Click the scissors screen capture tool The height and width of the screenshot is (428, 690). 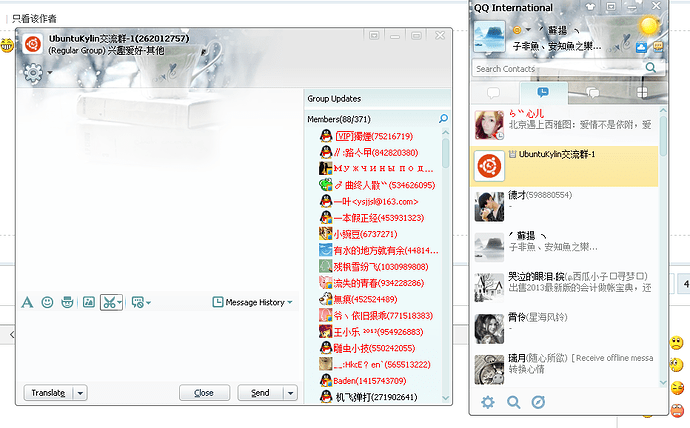(x=109, y=302)
